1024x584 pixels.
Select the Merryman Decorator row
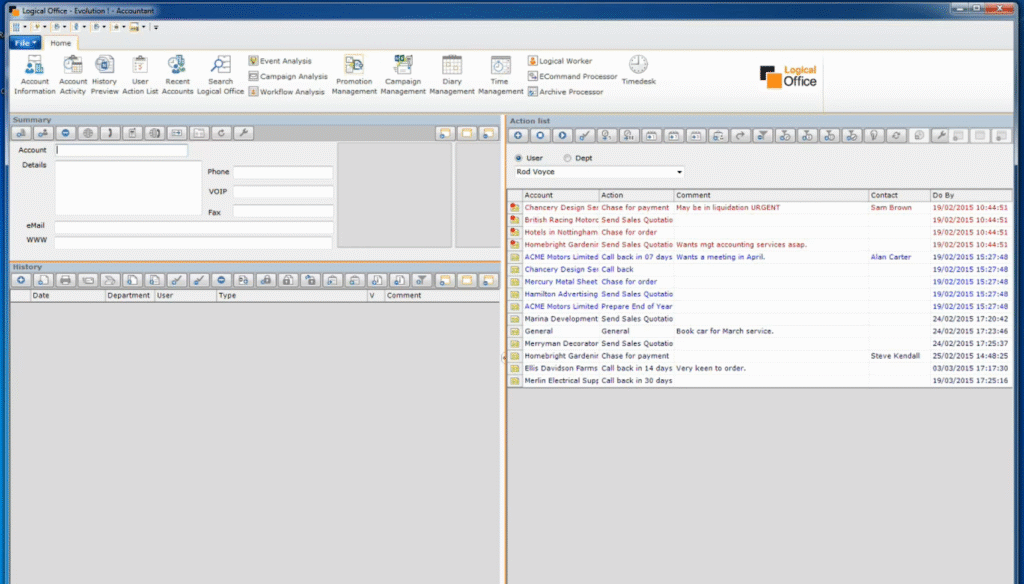pos(760,344)
